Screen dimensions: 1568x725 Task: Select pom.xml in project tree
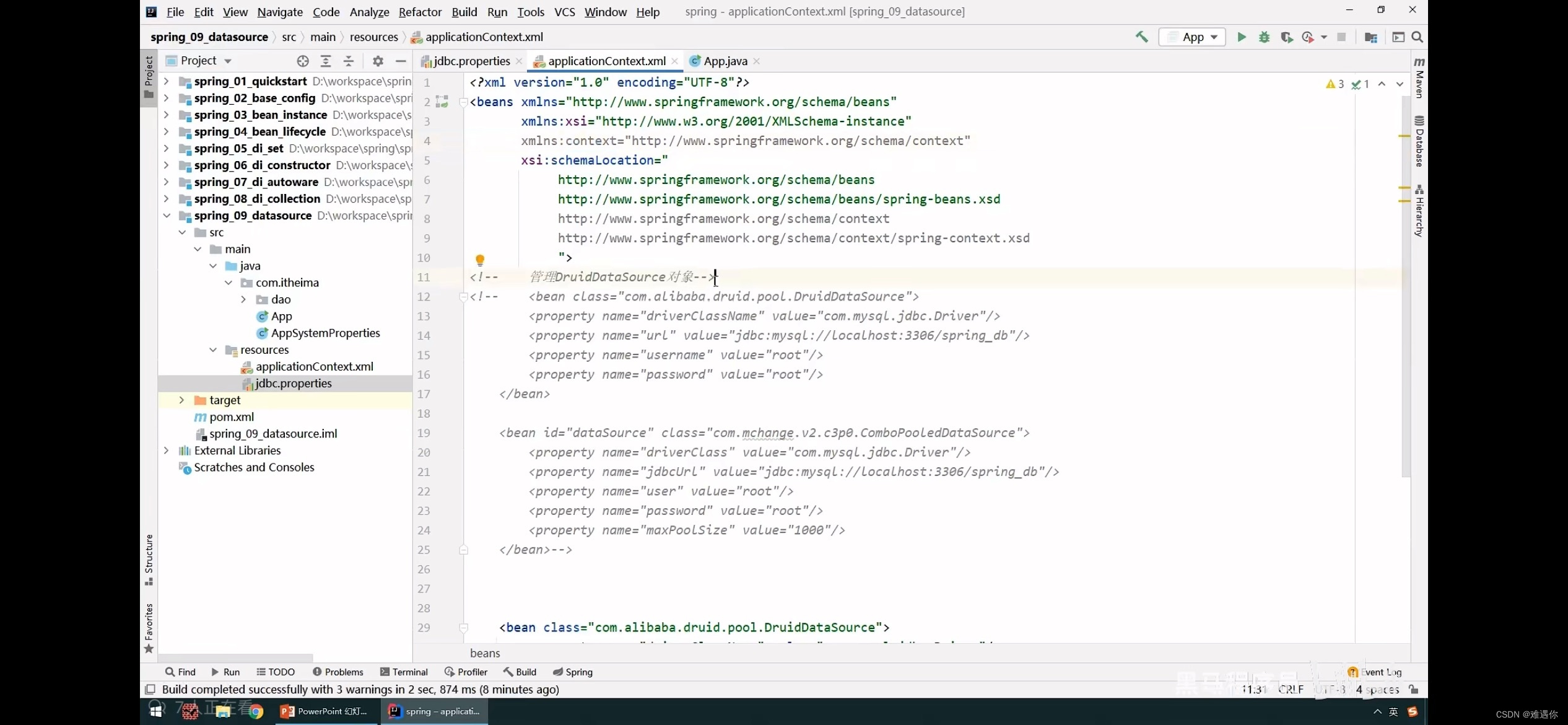224,416
